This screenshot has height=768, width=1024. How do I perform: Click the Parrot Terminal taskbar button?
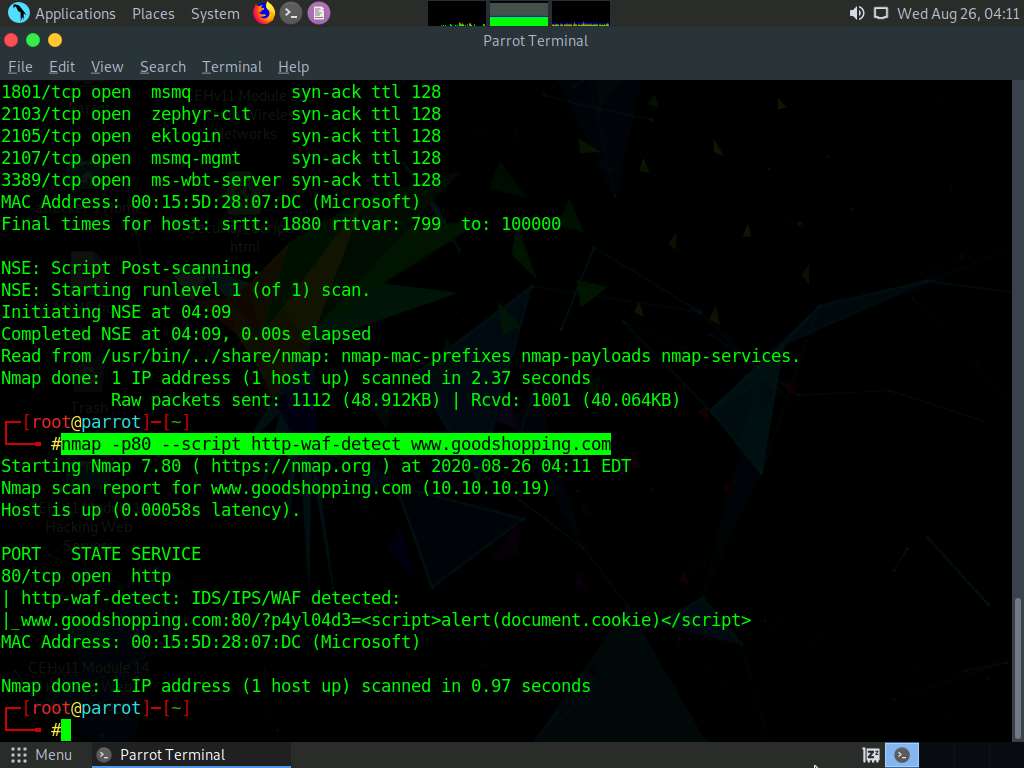tap(189, 755)
